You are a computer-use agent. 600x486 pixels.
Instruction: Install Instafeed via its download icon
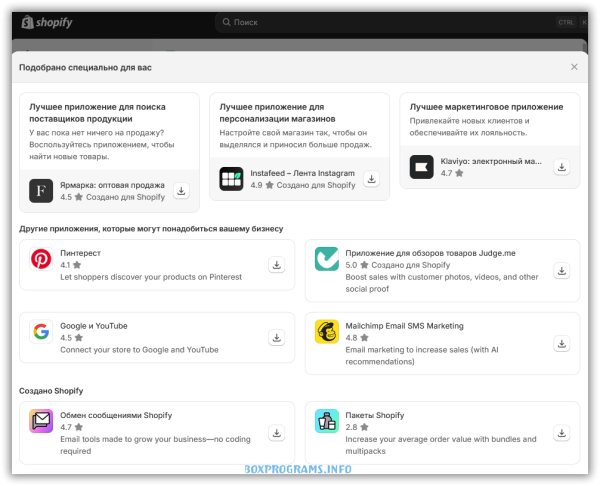371,179
